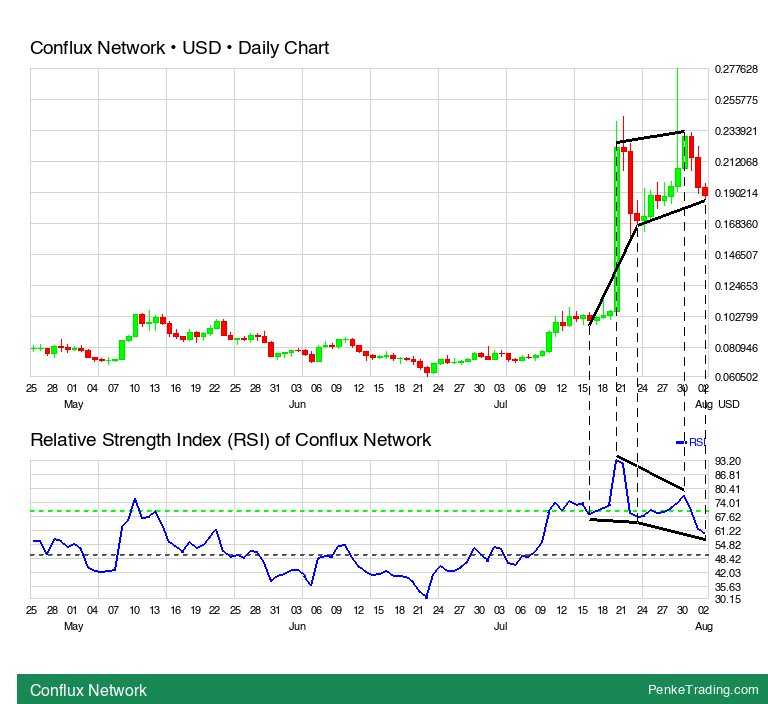Click the May month label under the price chart
The image size is (768, 704).
point(73,405)
